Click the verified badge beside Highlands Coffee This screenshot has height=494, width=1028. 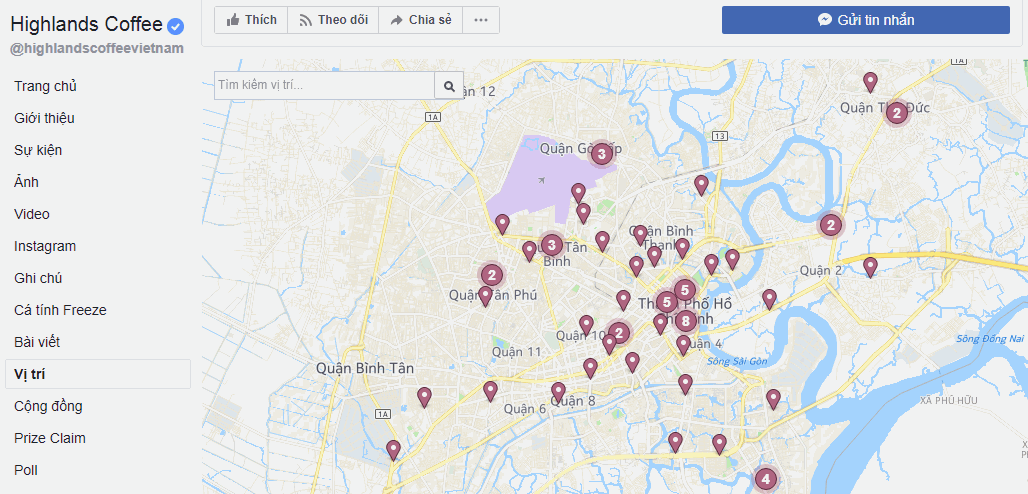click(x=176, y=26)
